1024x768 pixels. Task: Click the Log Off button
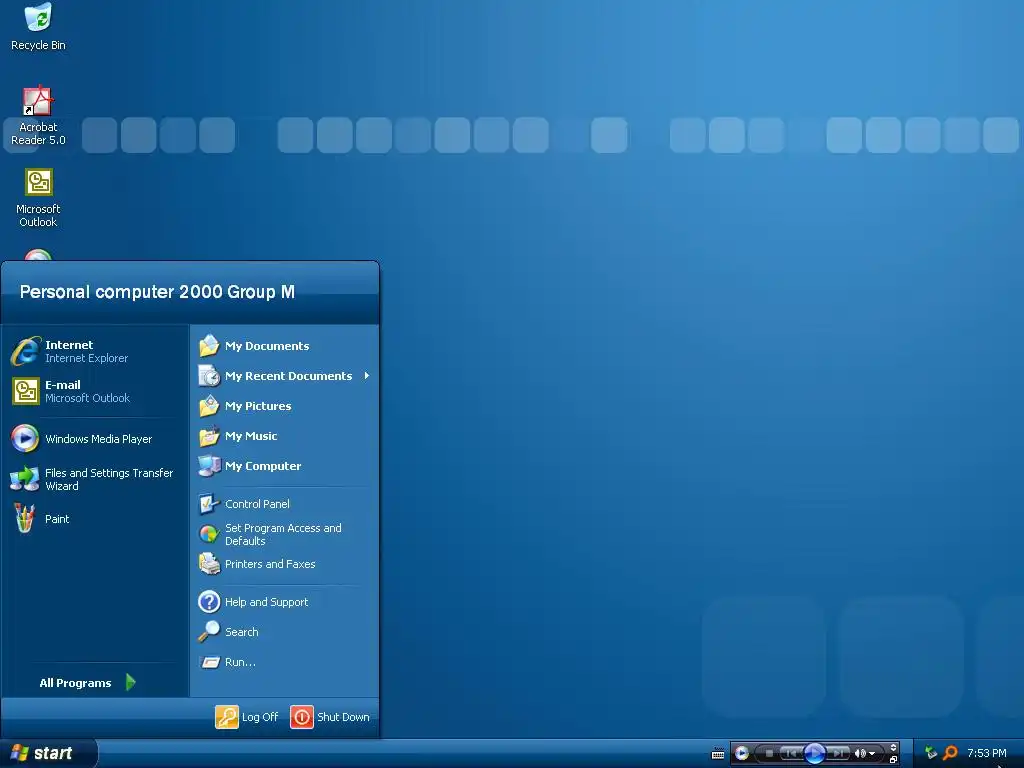pos(247,717)
